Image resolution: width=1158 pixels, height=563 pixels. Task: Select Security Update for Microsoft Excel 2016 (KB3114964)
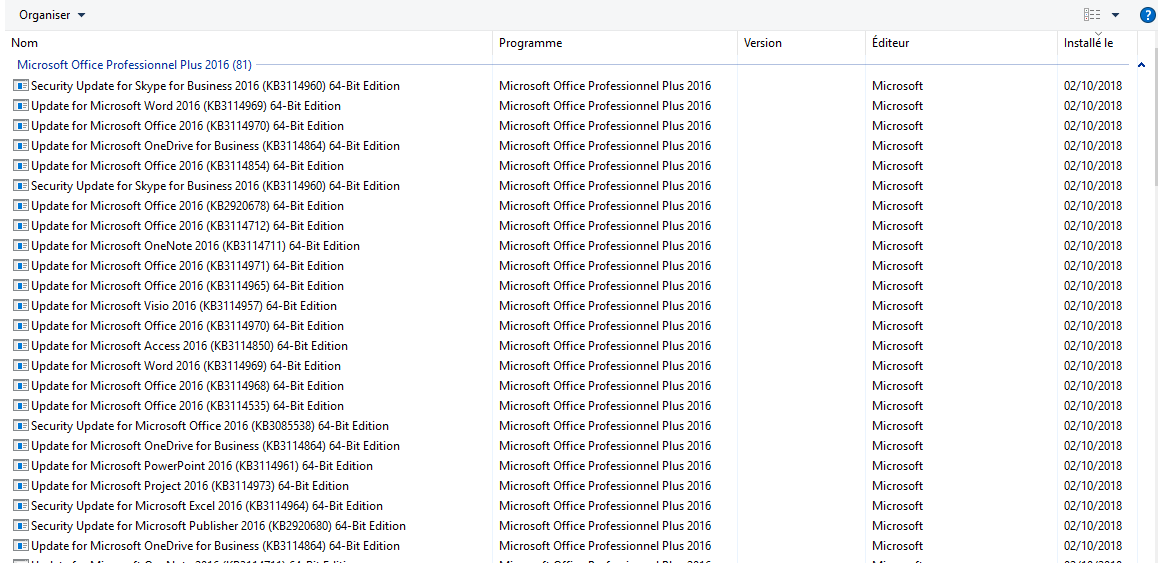[207, 505]
